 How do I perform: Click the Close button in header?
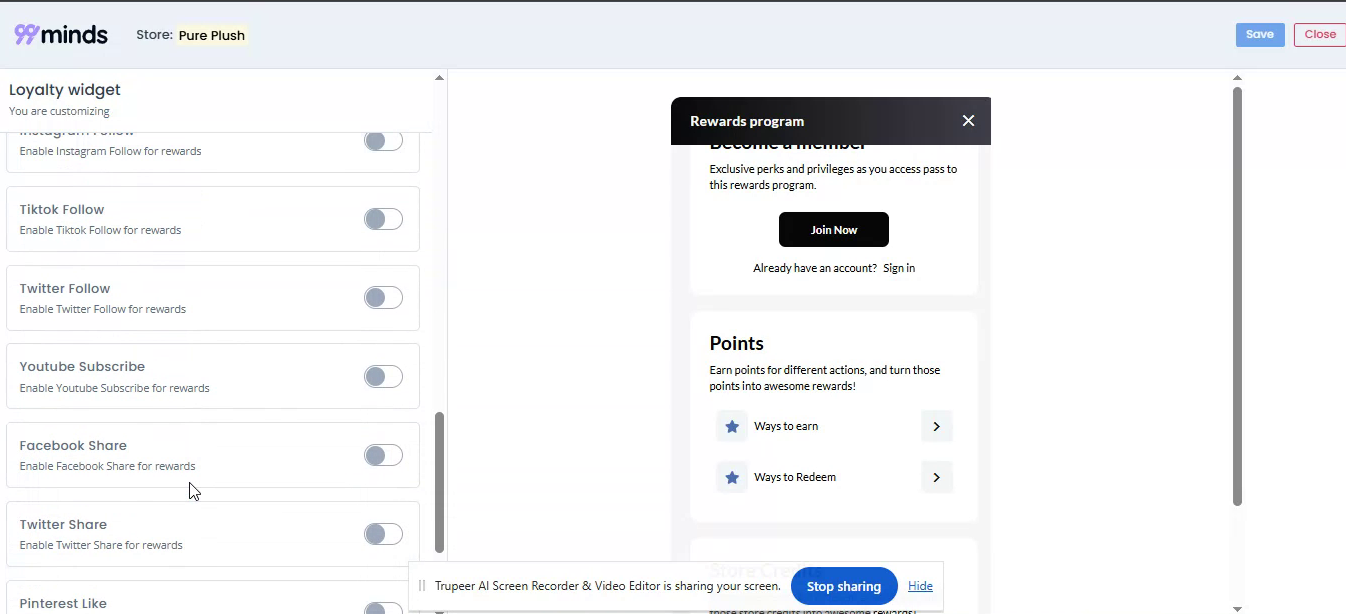[1320, 35]
